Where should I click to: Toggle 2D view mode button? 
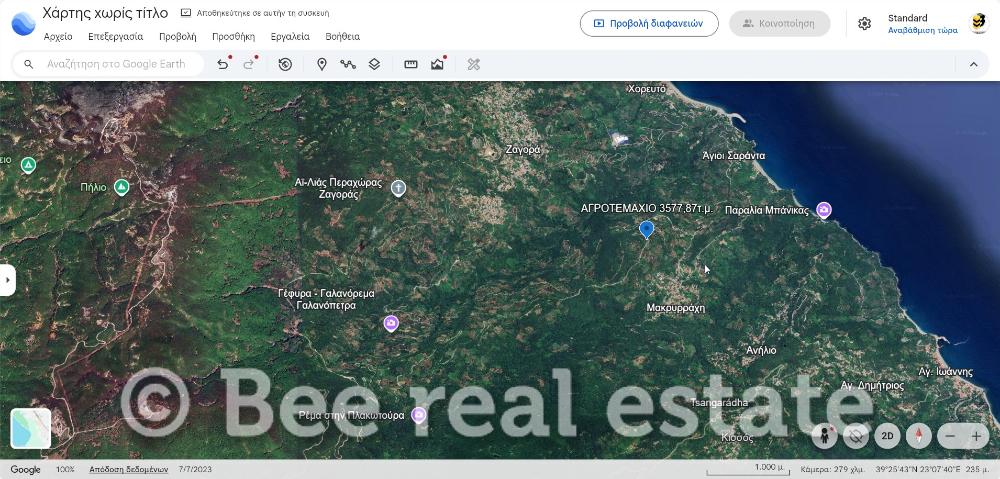886,435
